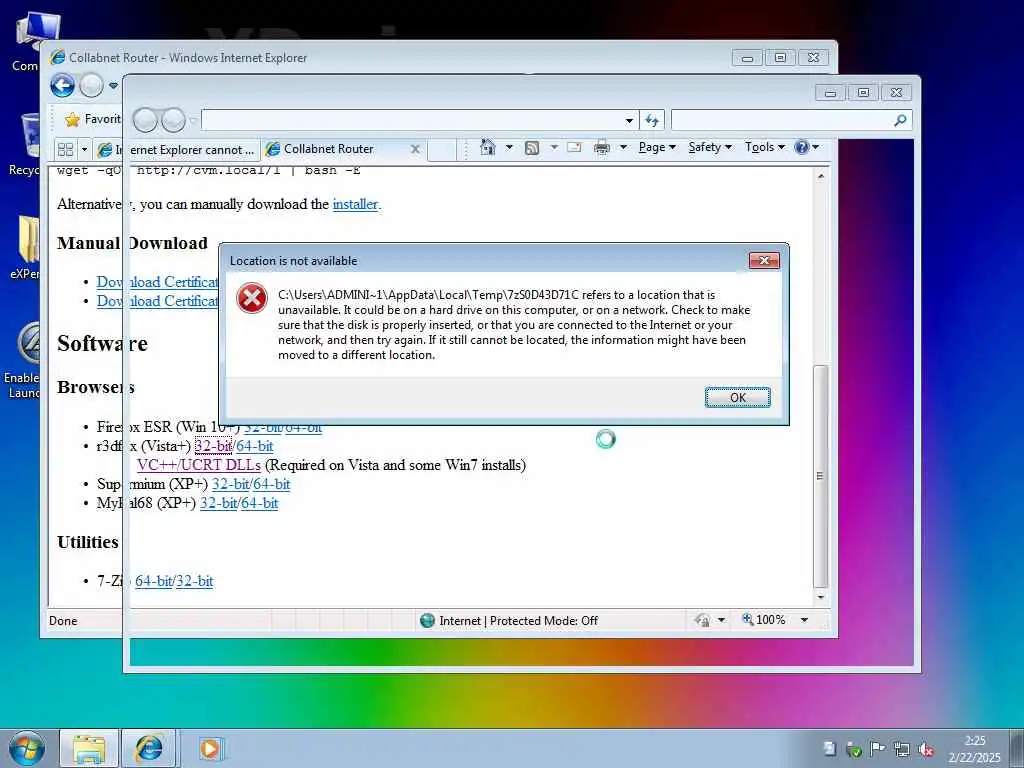Open the Tools menu
This screenshot has height=768, width=1024.
(x=765, y=147)
